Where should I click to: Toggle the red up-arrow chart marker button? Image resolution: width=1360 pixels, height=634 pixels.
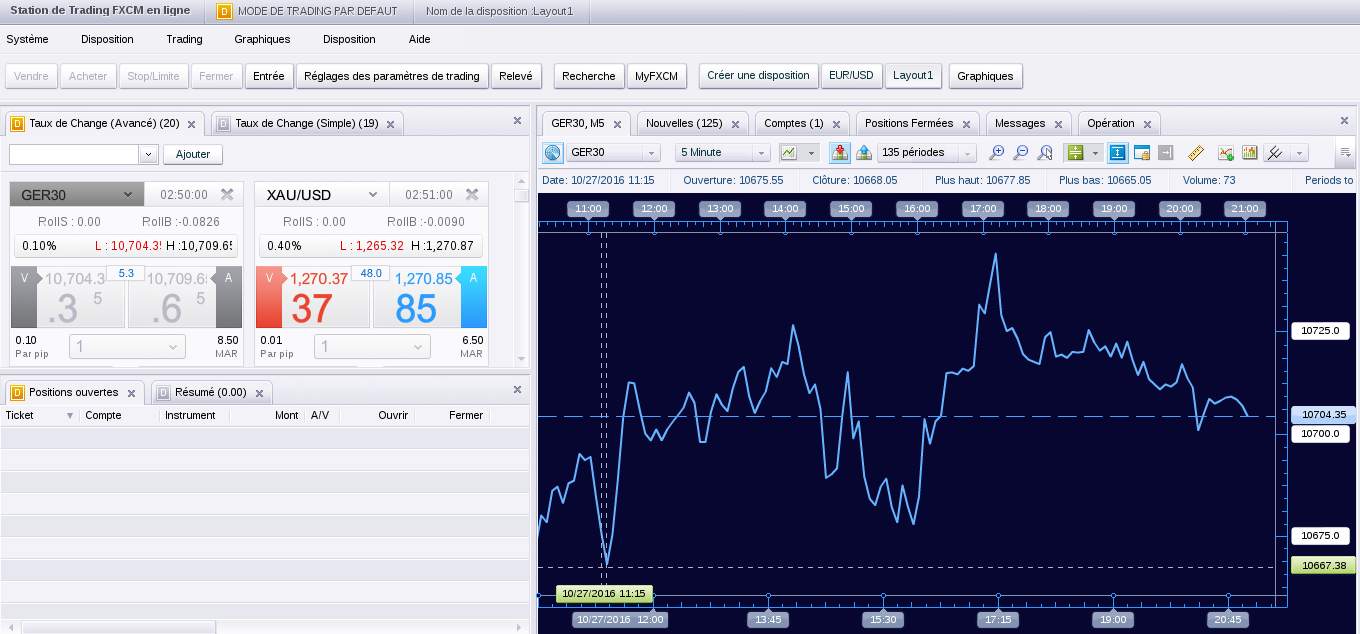[840, 153]
